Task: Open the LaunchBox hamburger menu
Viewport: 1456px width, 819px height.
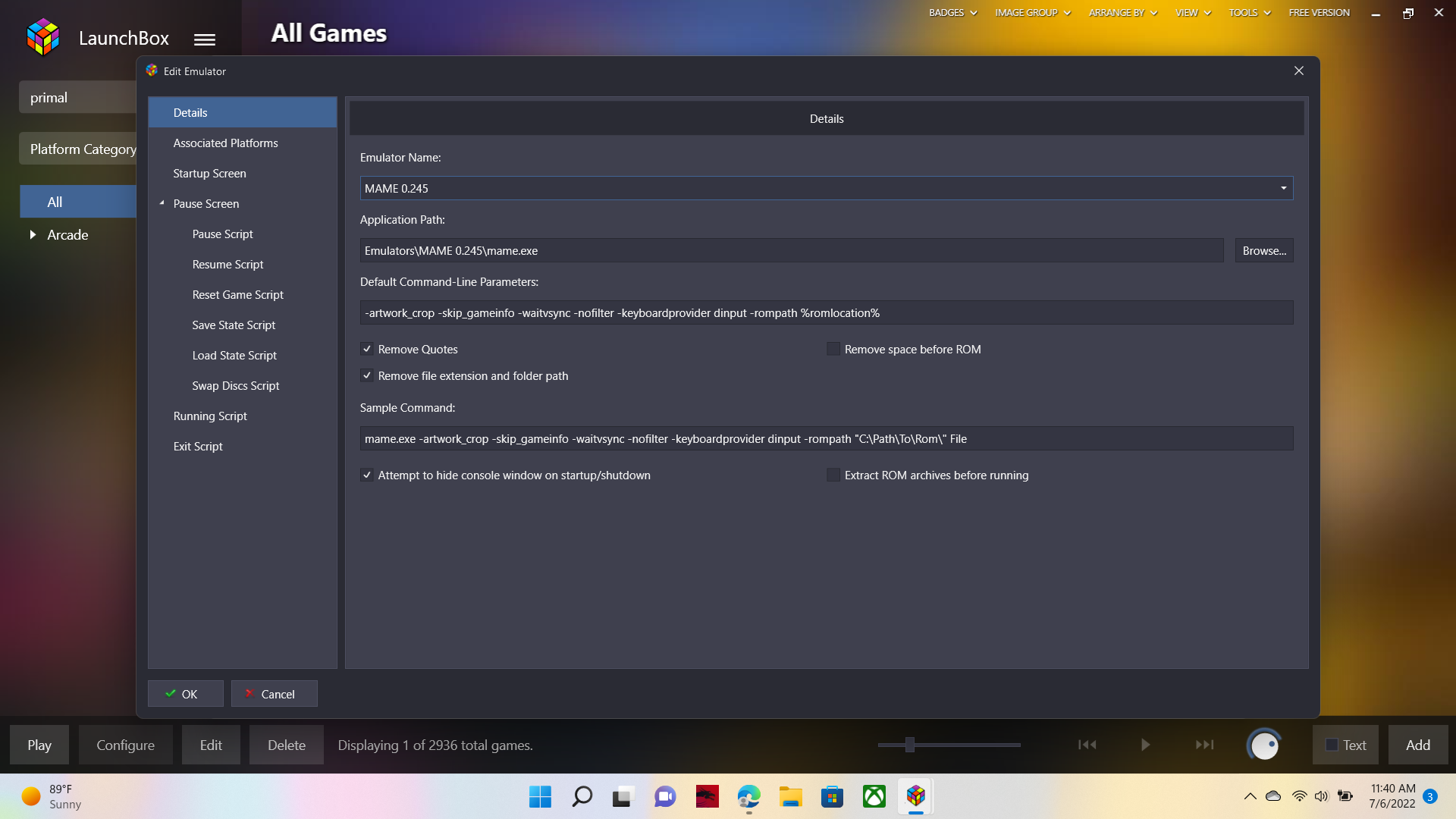Action: pyautogui.click(x=205, y=39)
